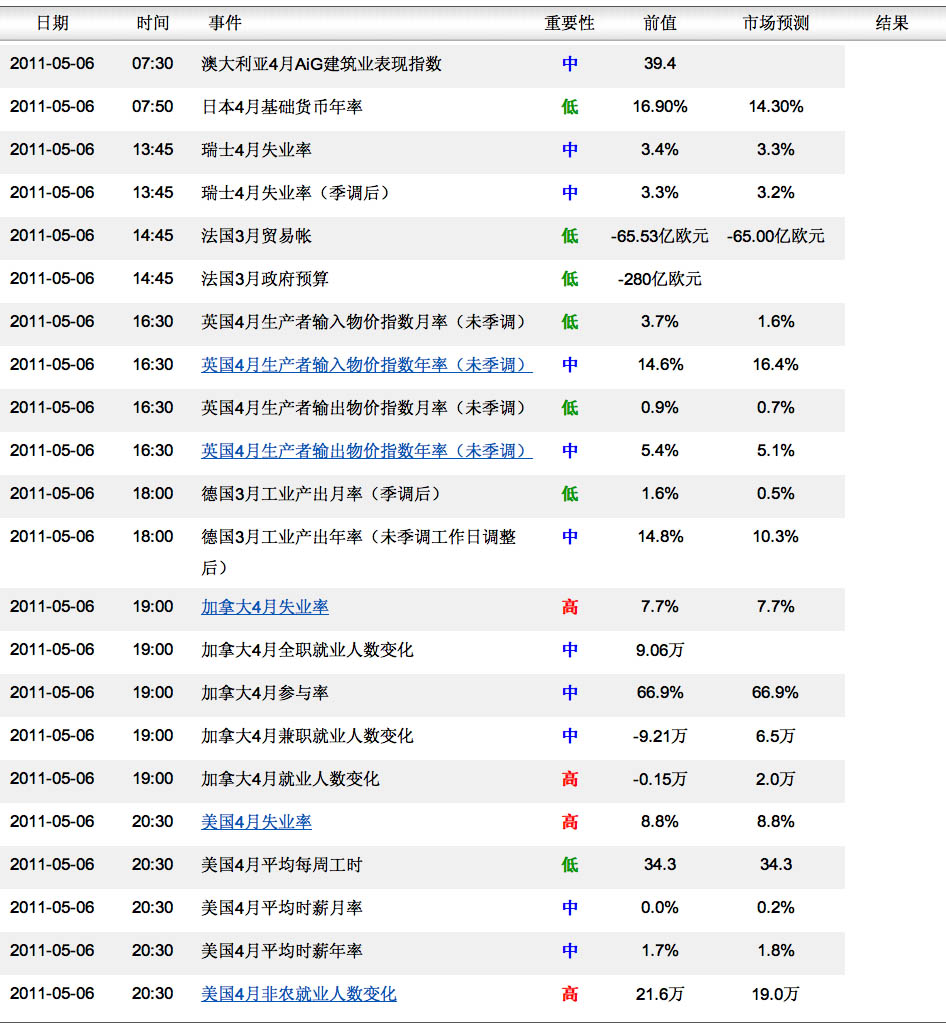The width and height of the screenshot is (946, 1034).
Task: Open the 美国4月失业率 link
Action: (x=256, y=822)
